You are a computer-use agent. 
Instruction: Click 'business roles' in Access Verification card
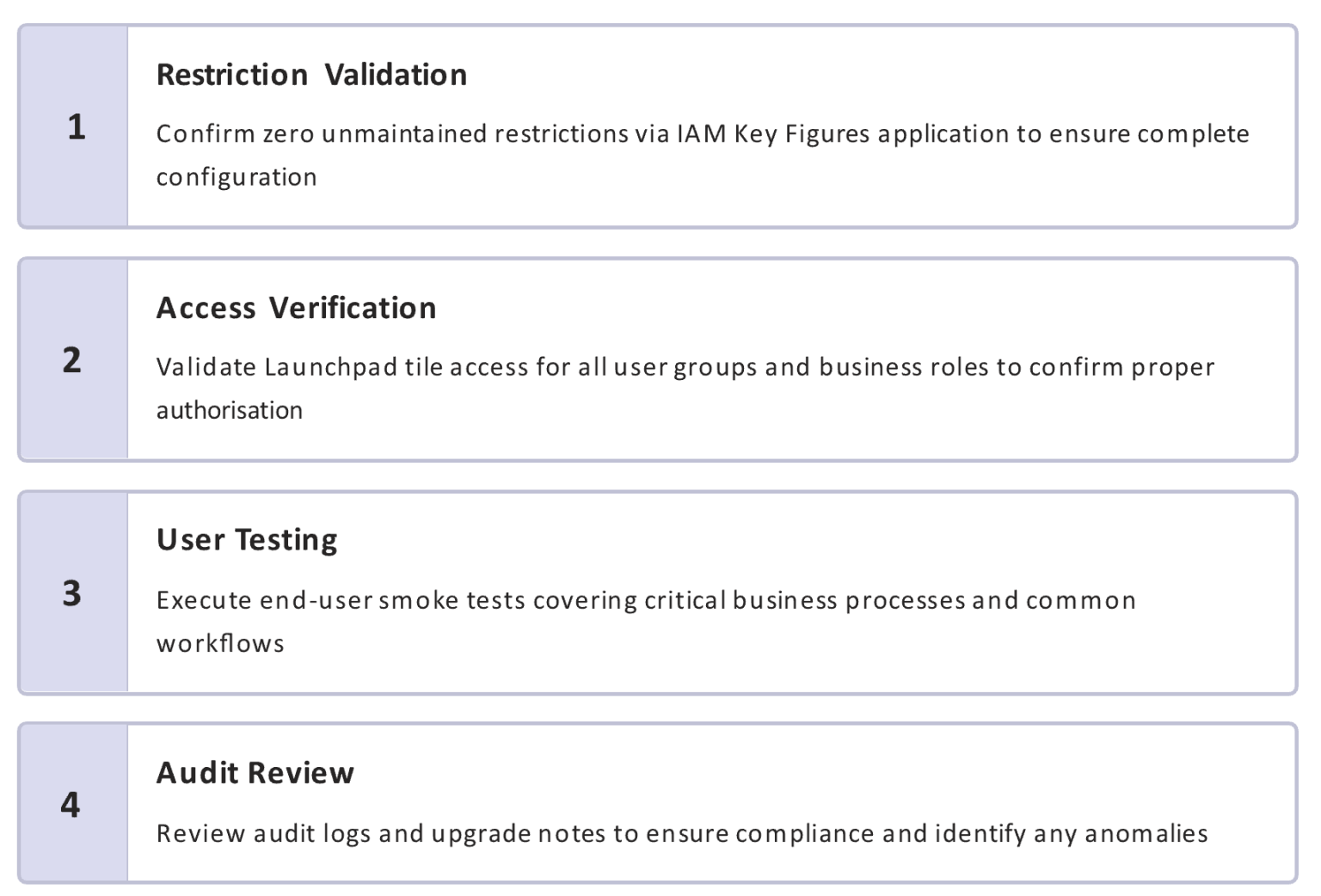click(x=904, y=367)
